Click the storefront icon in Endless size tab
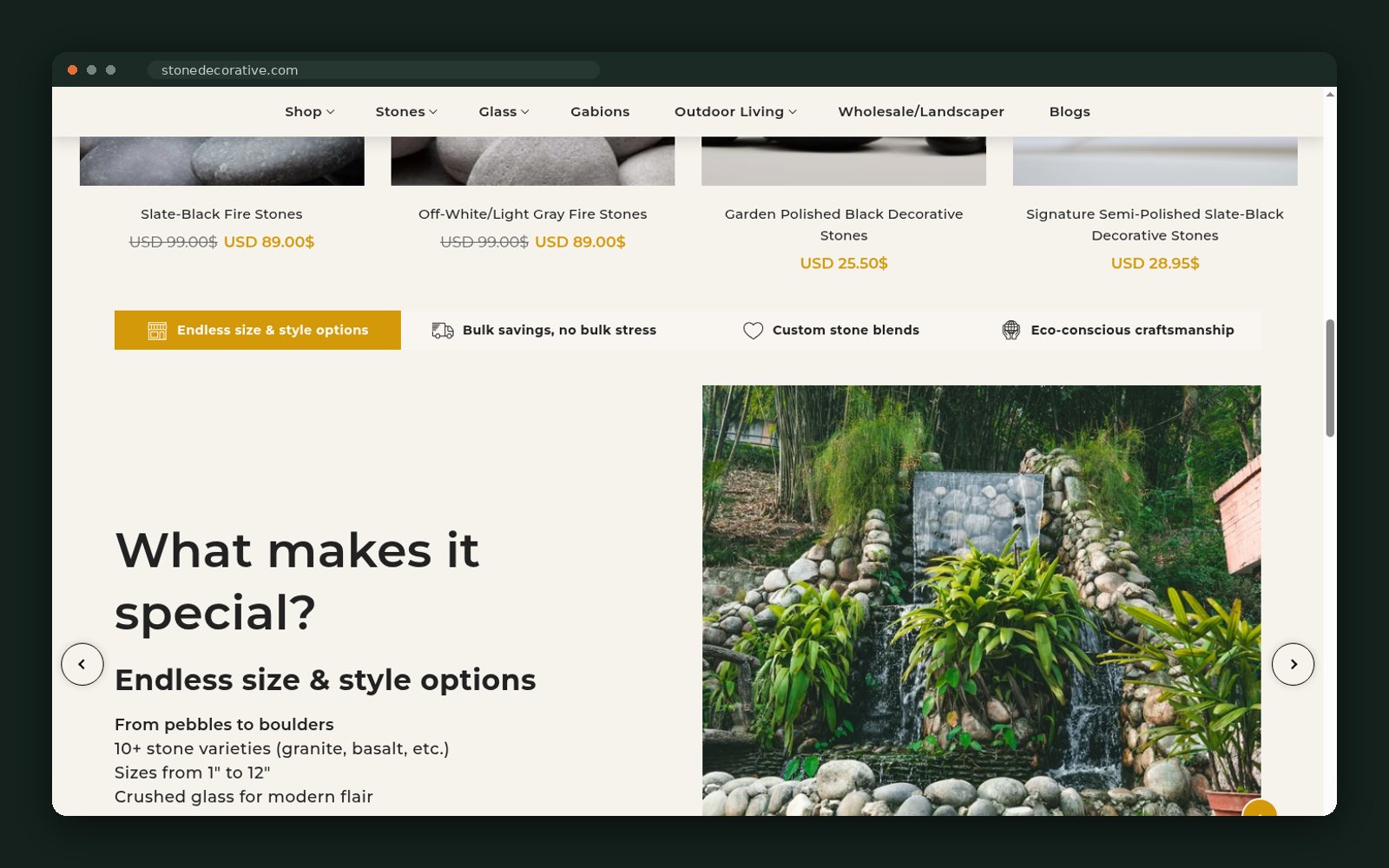Image resolution: width=1389 pixels, height=868 pixels. (x=157, y=331)
